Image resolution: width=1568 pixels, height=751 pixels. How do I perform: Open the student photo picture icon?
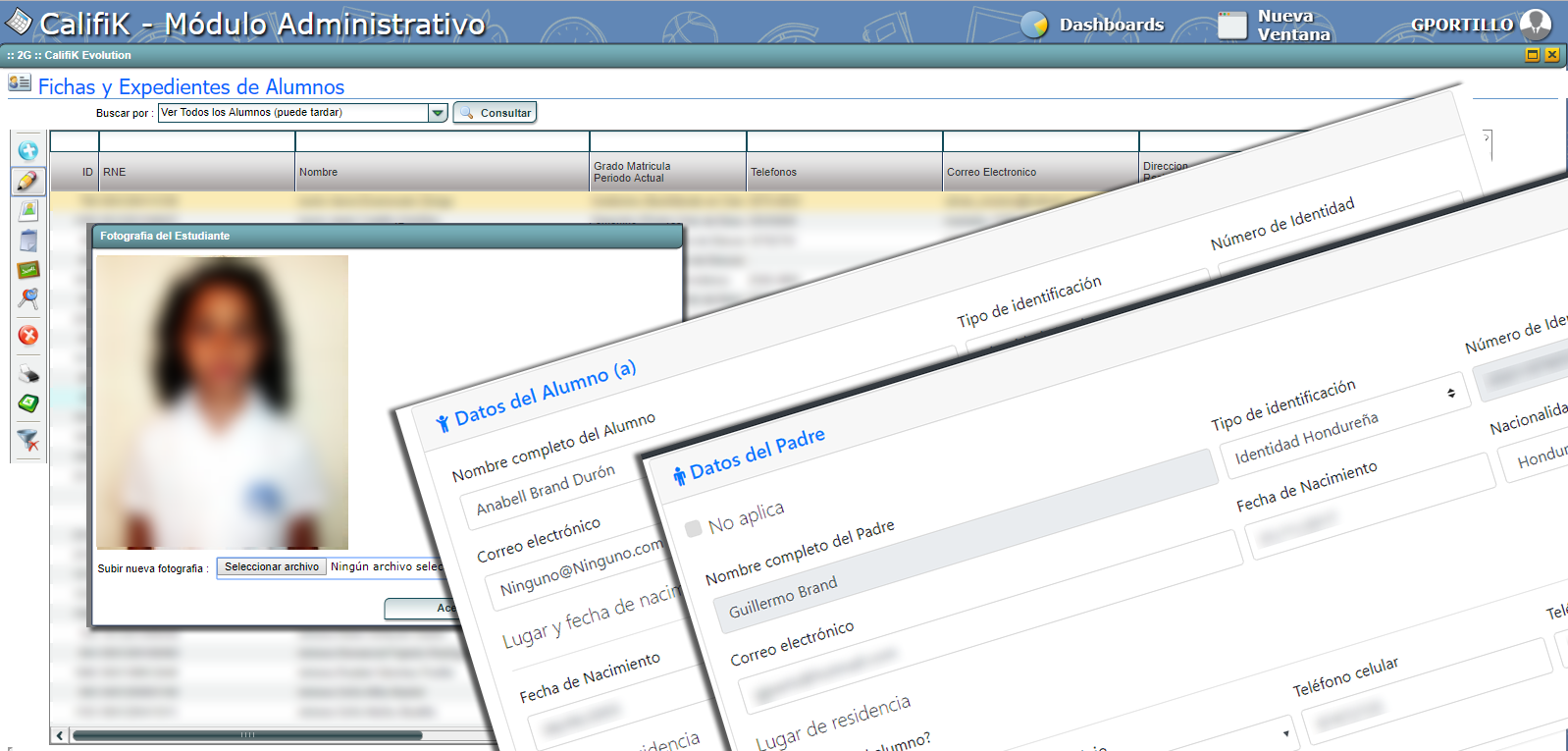click(x=28, y=210)
